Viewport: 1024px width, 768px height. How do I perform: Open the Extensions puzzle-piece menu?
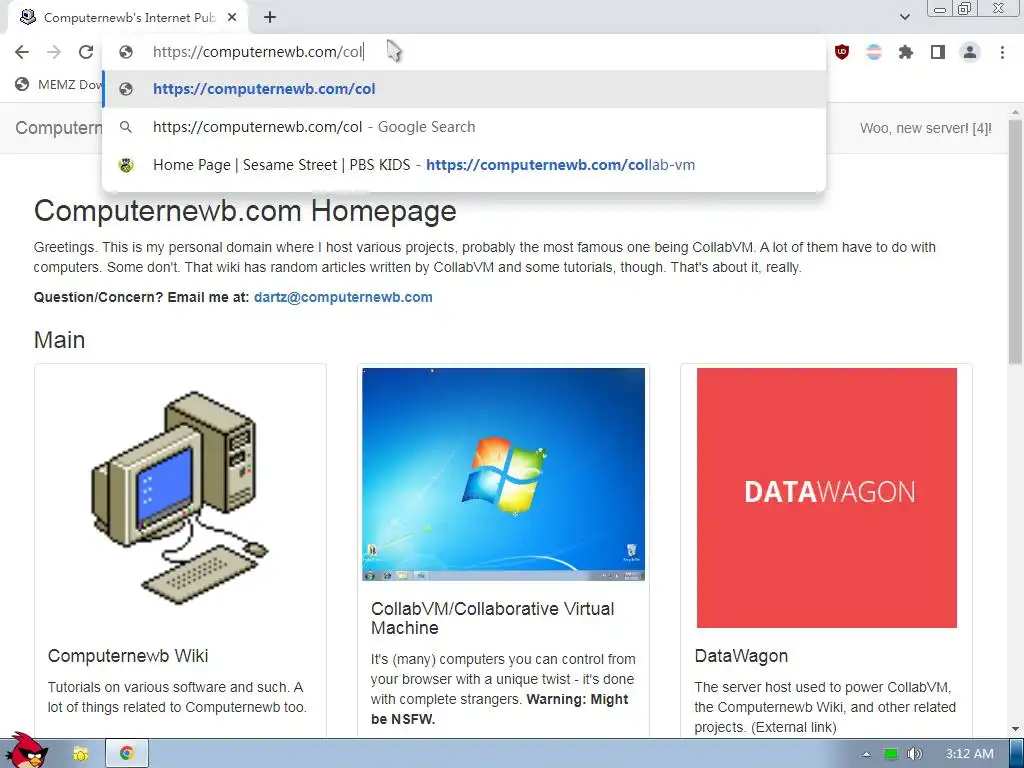(906, 52)
